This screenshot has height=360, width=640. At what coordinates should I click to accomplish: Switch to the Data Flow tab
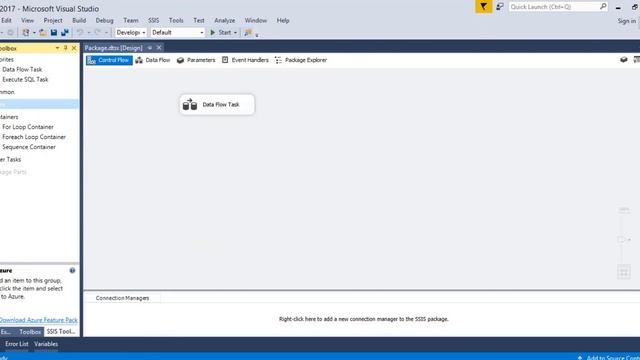153,60
